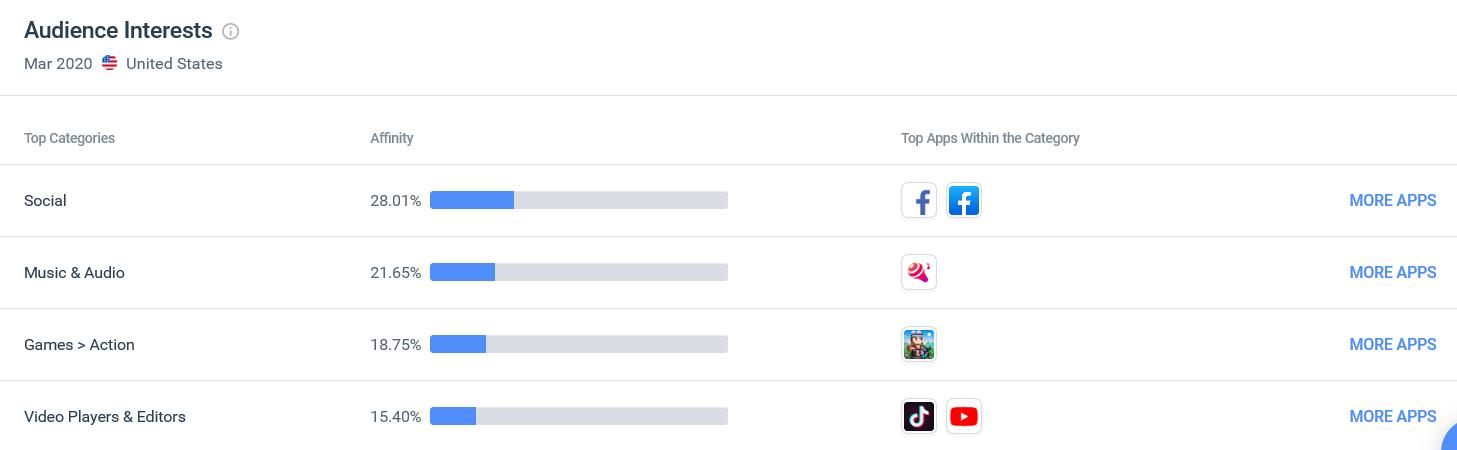Select the Social category row label
This screenshot has height=450, width=1457.
[x=45, y=201]
